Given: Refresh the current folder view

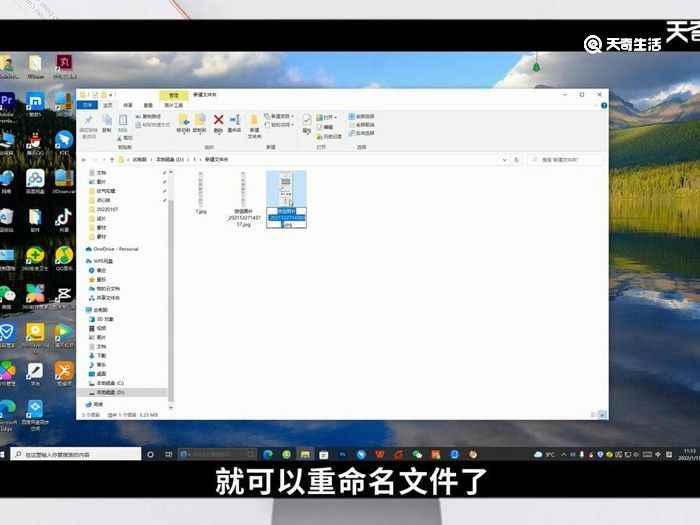Looking at the screenshot, I should pyautogui.click(x=517, y=159).
